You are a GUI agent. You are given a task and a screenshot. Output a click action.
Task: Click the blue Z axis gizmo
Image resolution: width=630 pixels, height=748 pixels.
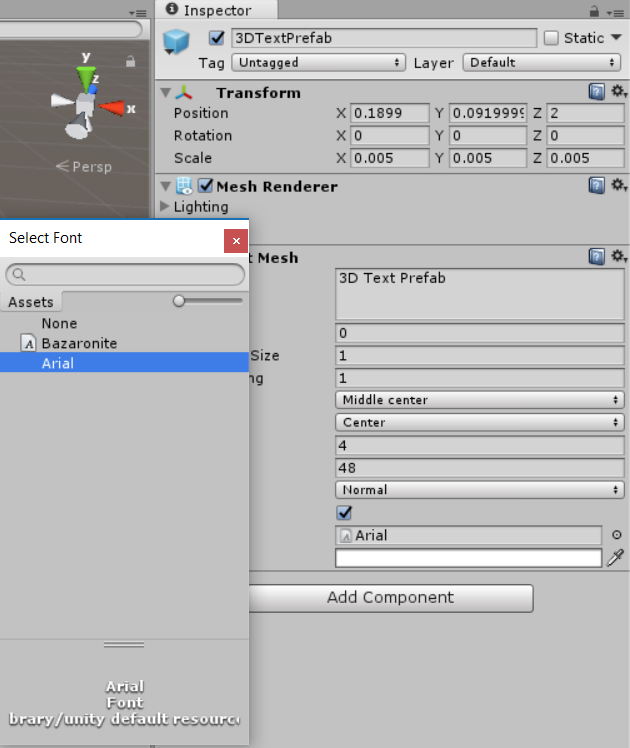coord(93,89)
